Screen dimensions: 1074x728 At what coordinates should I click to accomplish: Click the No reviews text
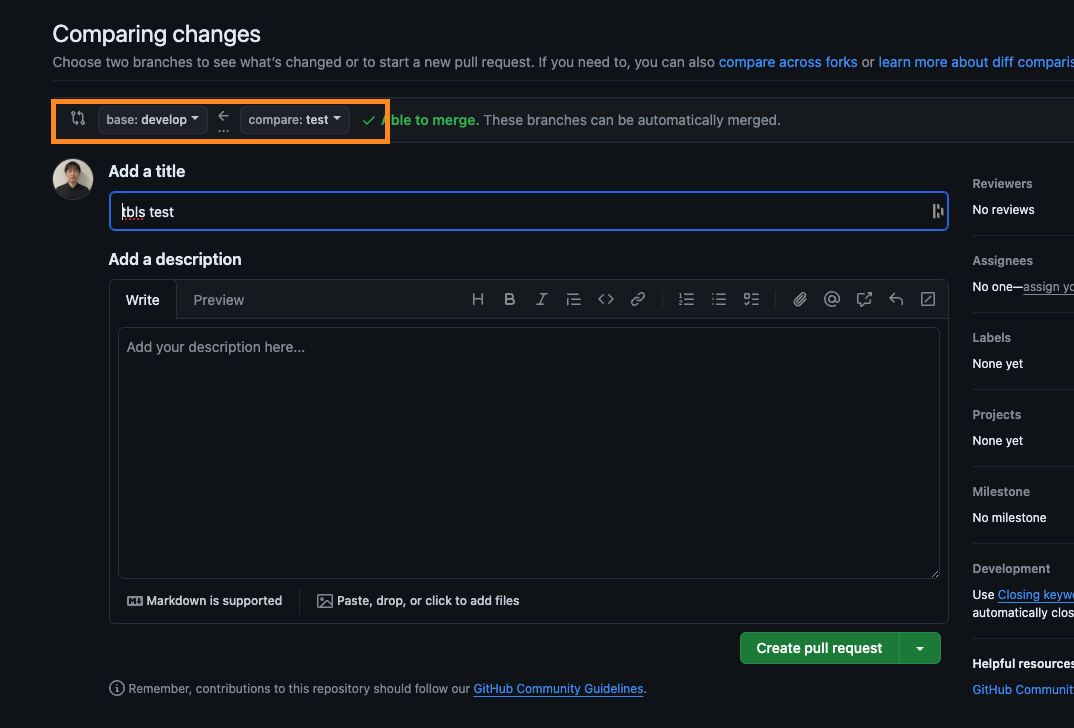(x=1003, y=210)
